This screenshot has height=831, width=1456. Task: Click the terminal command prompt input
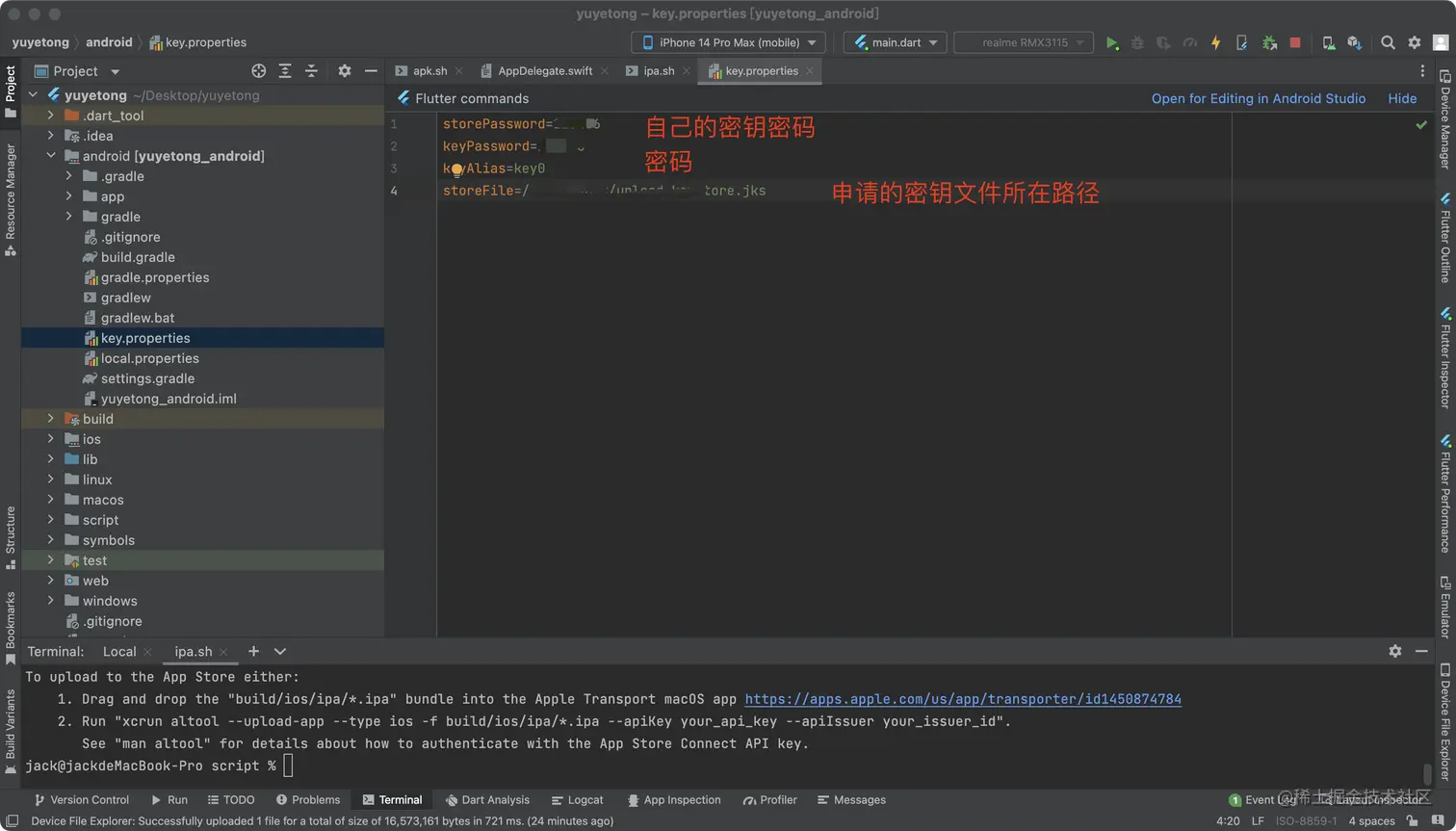click(288, 766)
